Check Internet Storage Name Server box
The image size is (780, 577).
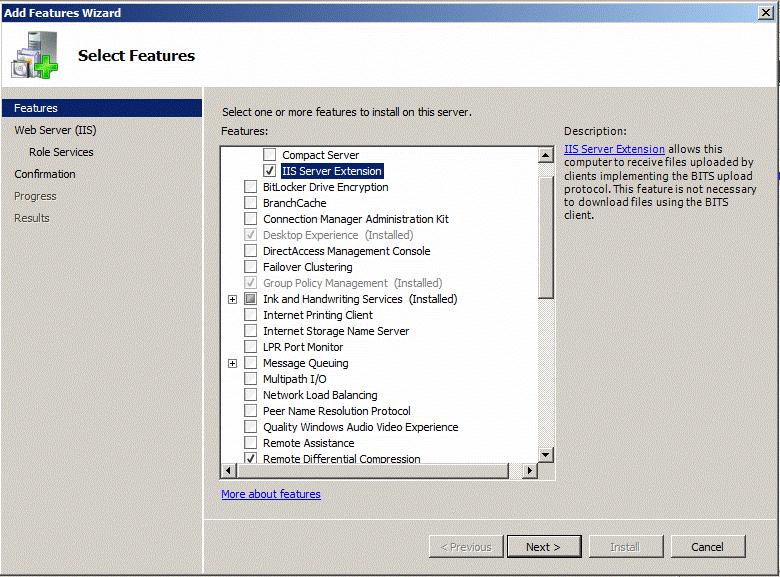click(x=250, y=331)
